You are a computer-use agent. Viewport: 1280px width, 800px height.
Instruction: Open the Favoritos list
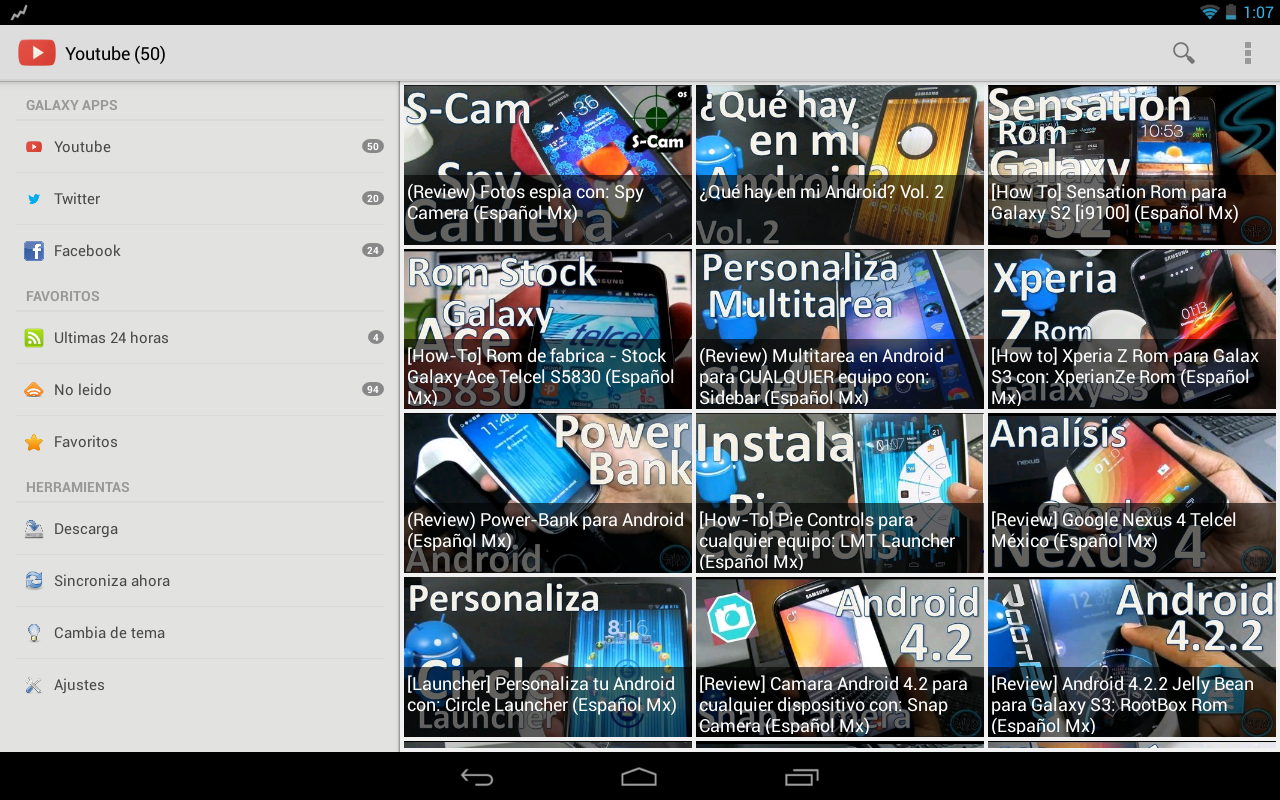click(x=200, y=442)
